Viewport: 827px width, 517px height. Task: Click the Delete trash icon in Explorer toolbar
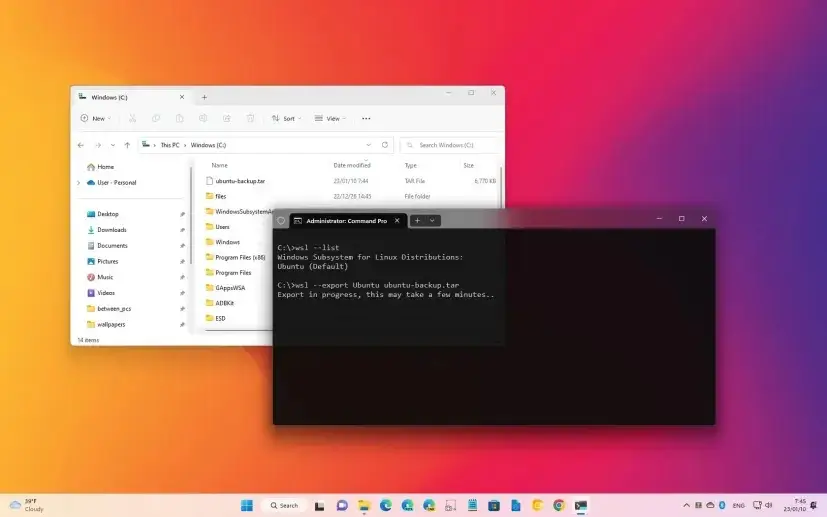[251, 119]
